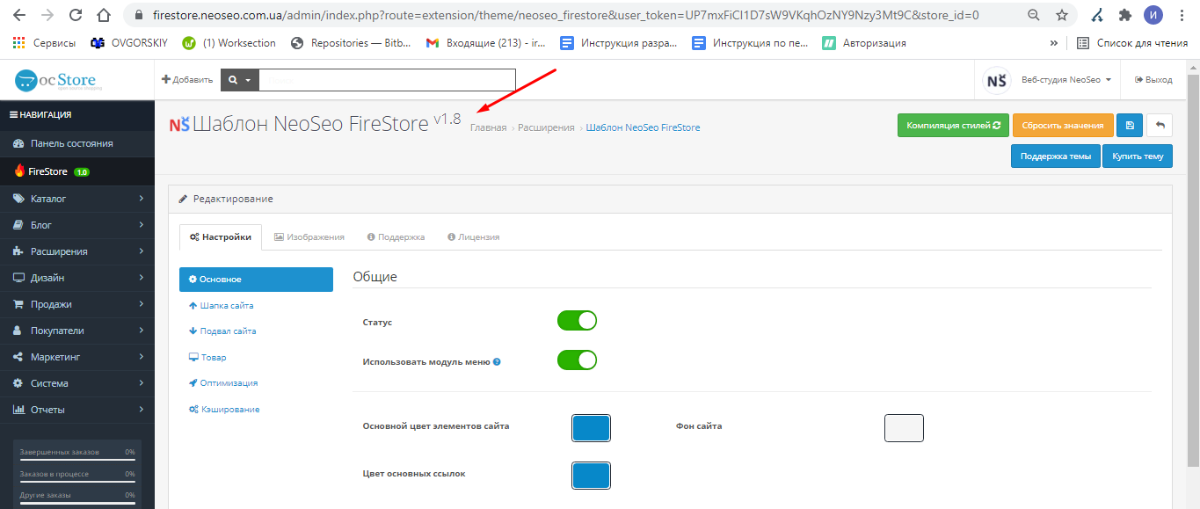Click the back reply arrow button
The width and height of the screenshot is (1200, 509).
point(1159,125)
